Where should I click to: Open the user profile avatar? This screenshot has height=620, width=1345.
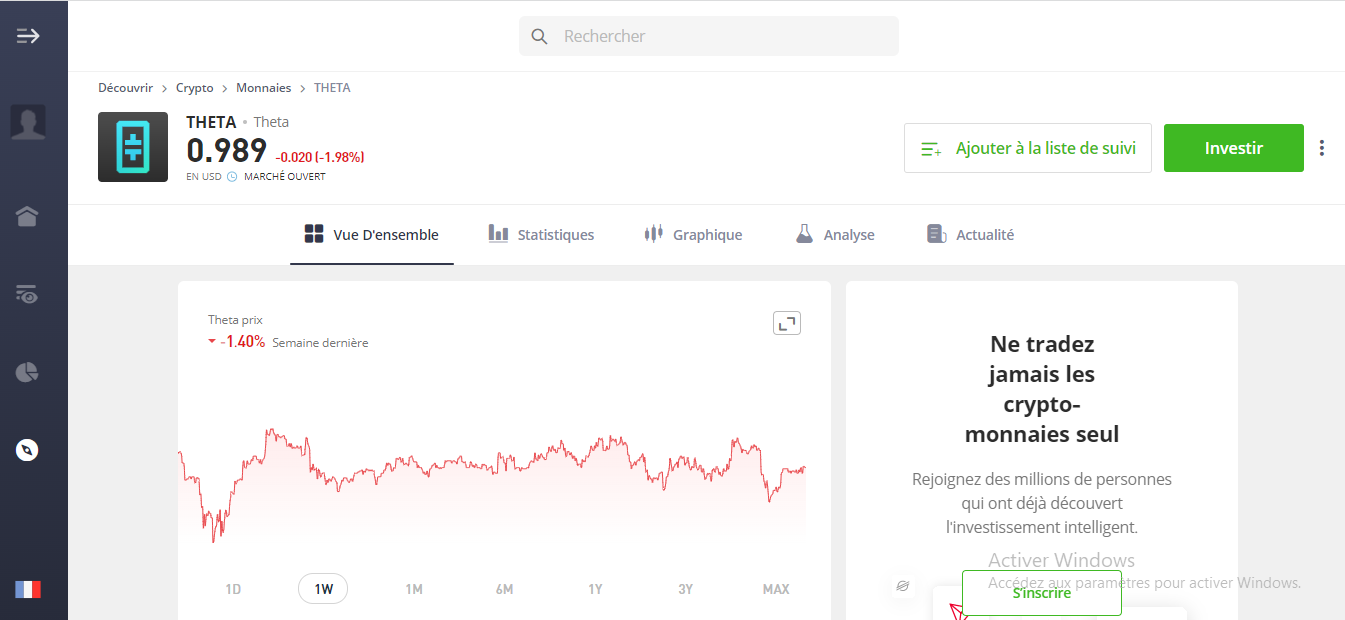coord(28,122)
